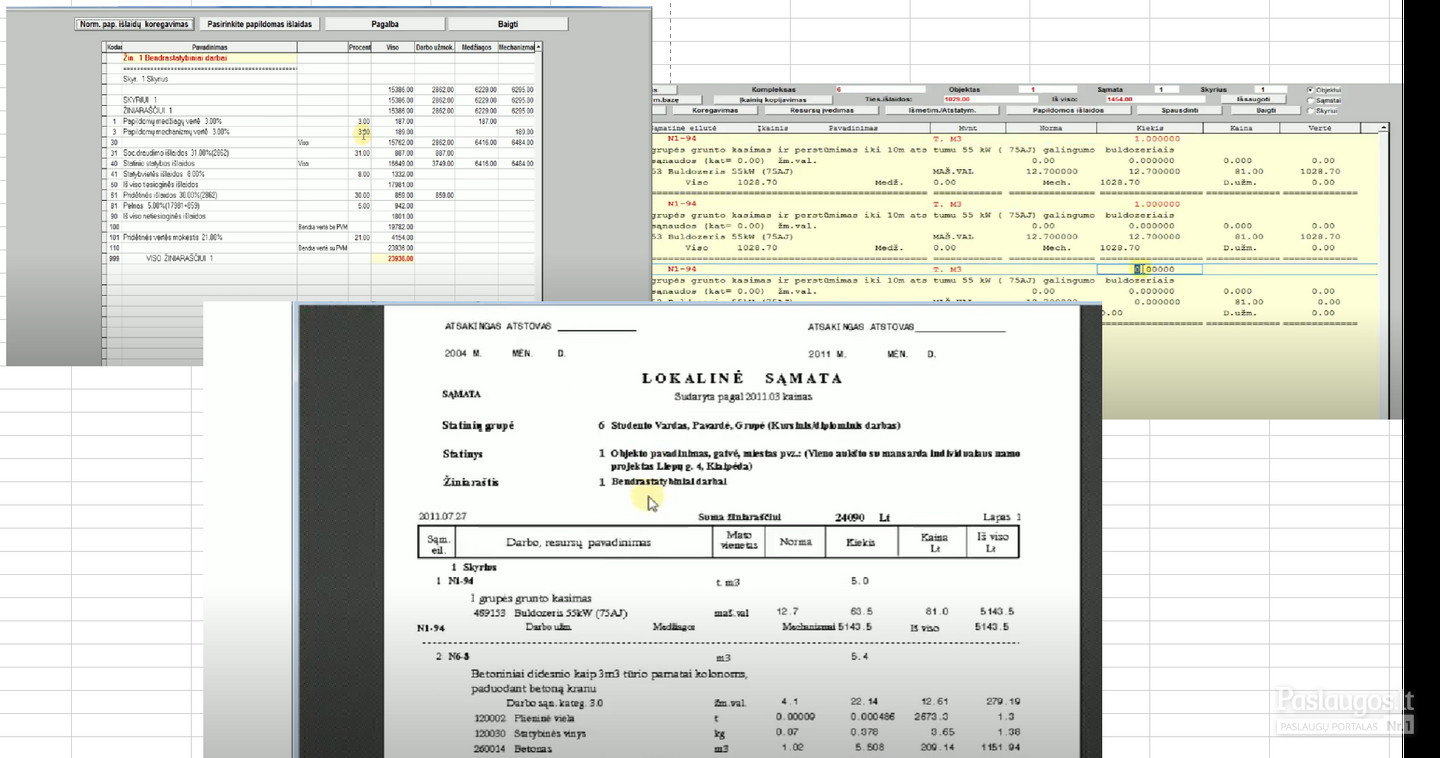This screenshot has width=1440, height=758.
Task: Click the date 2011.07.27 in the document
Action: [443, 517]
